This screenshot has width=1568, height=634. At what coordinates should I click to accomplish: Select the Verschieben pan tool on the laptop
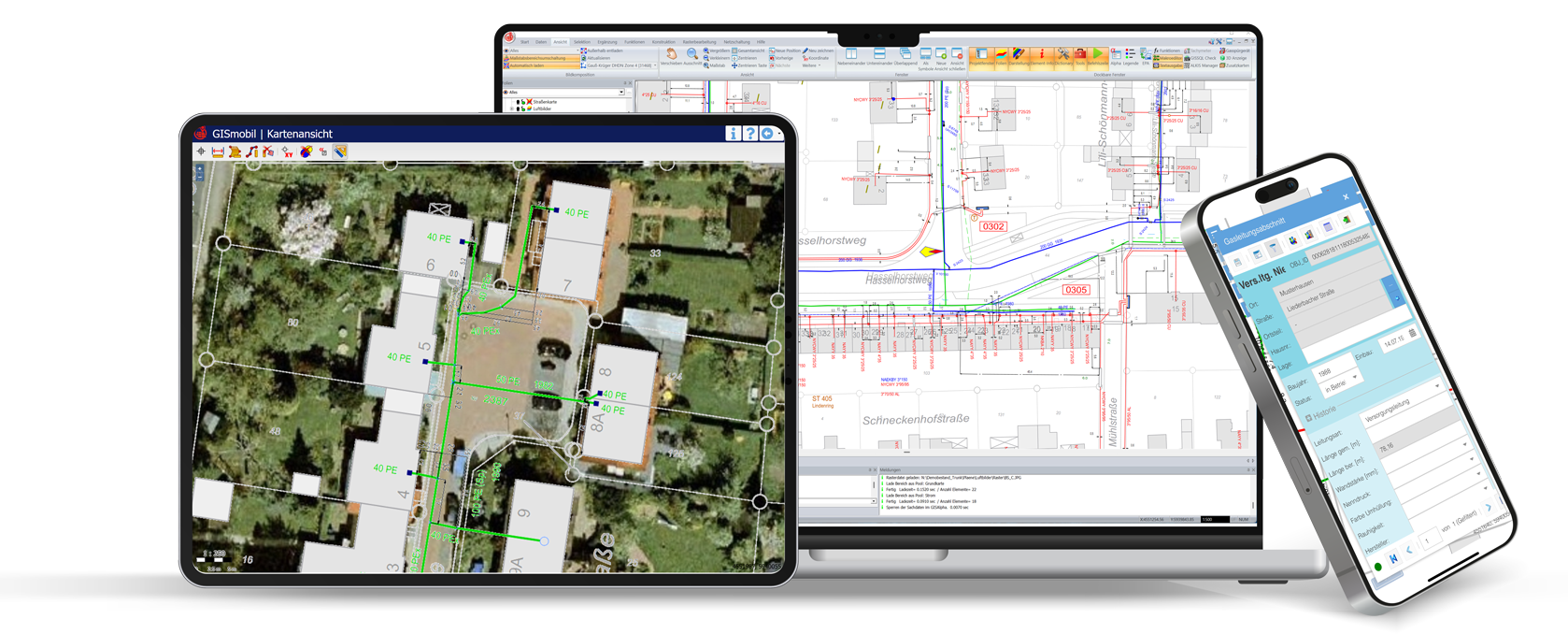[x=671, y=56]
